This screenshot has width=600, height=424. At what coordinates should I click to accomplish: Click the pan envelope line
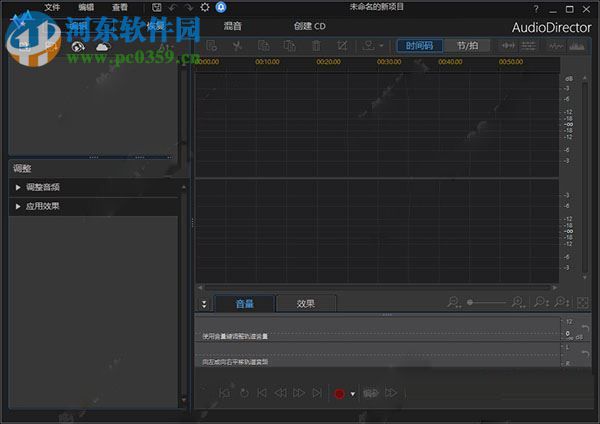point(377,354)
